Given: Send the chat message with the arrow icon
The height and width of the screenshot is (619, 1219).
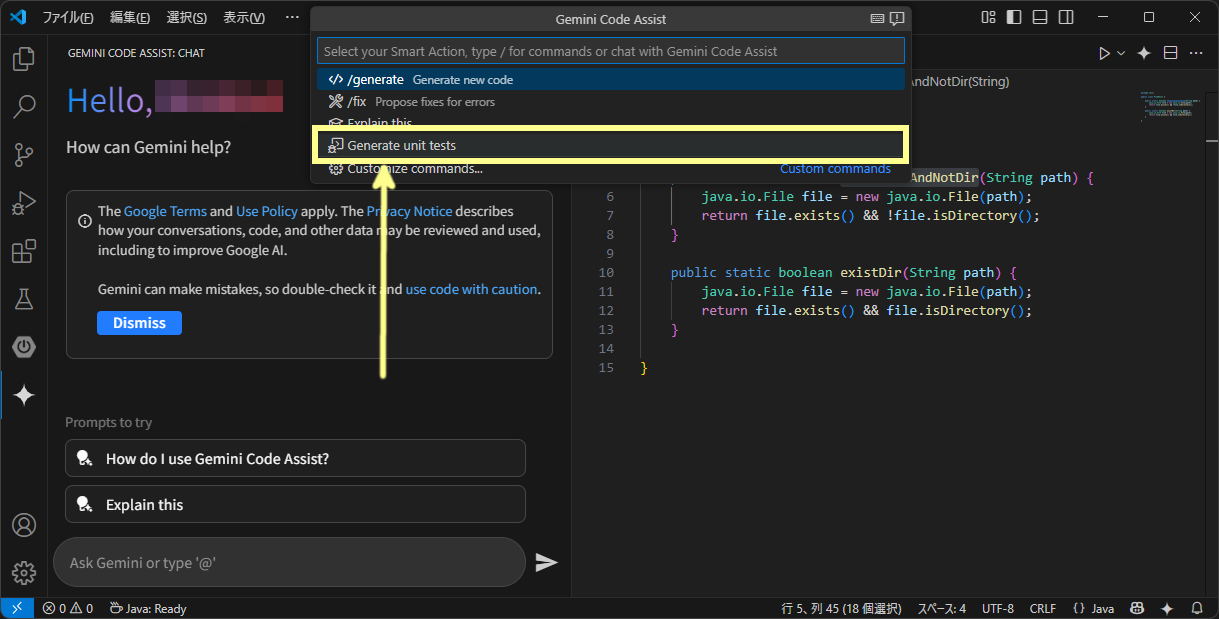Looking at the screenshot, I should tap(546, 562).
